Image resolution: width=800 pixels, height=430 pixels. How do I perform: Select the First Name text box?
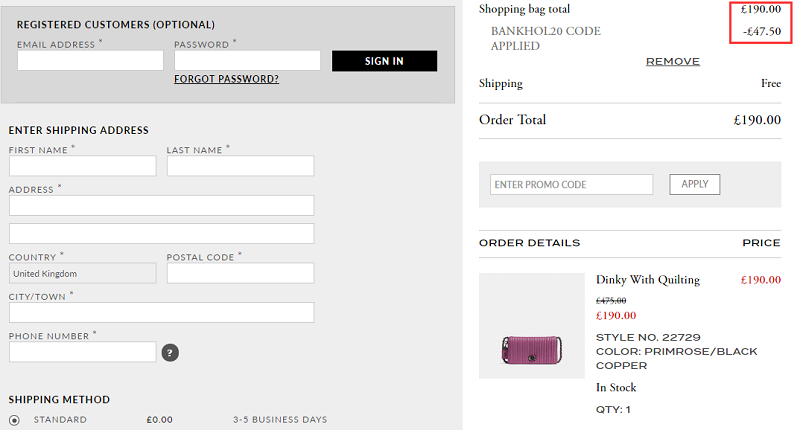[82, 166]
